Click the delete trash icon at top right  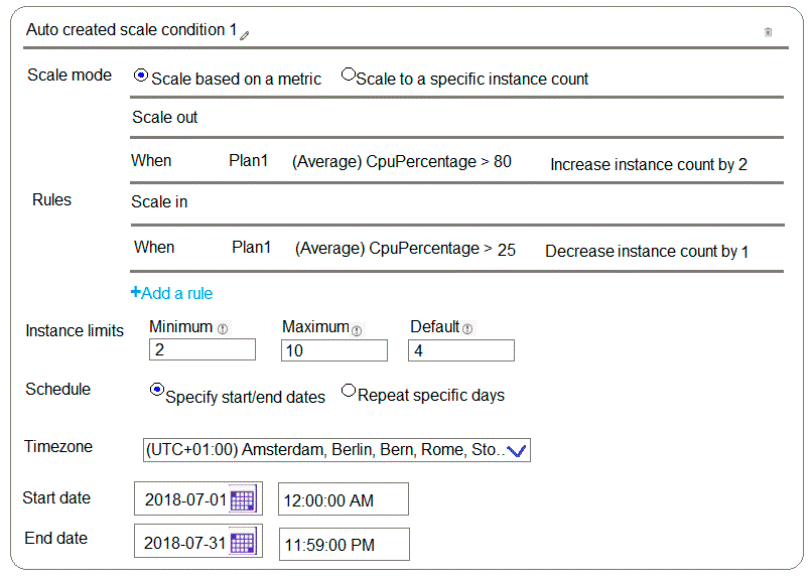[768, 32]
